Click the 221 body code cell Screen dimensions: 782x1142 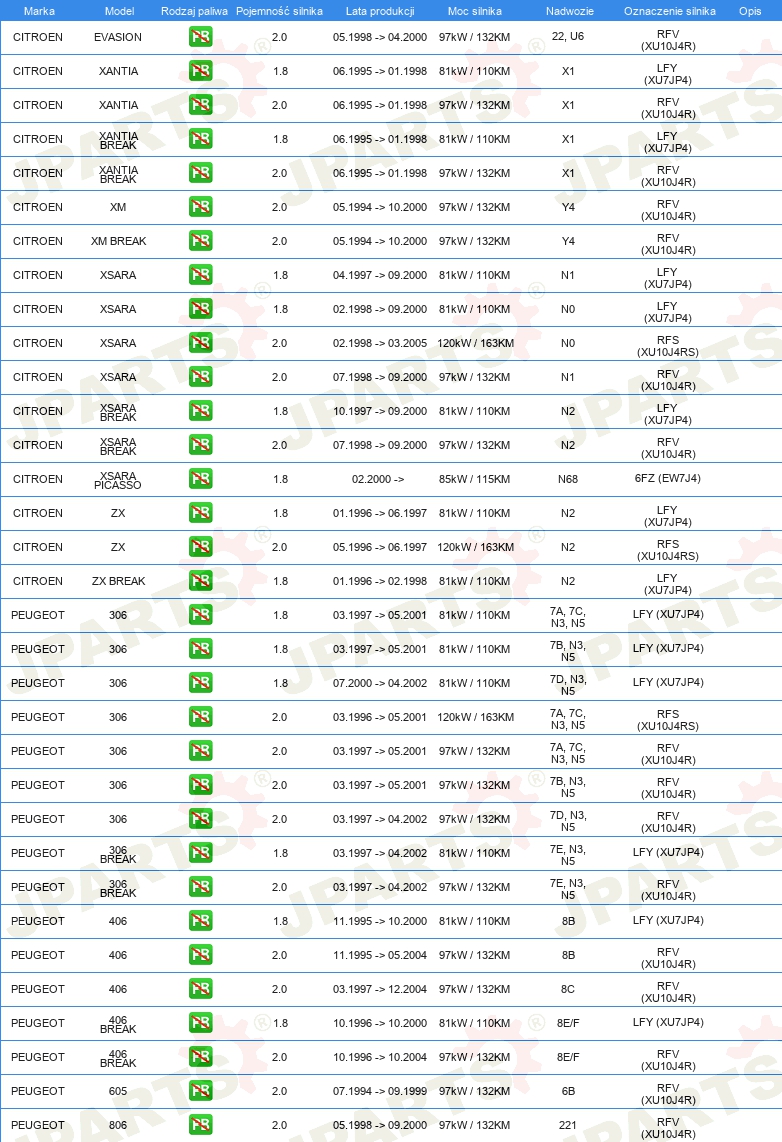[x=568, y=1125]
